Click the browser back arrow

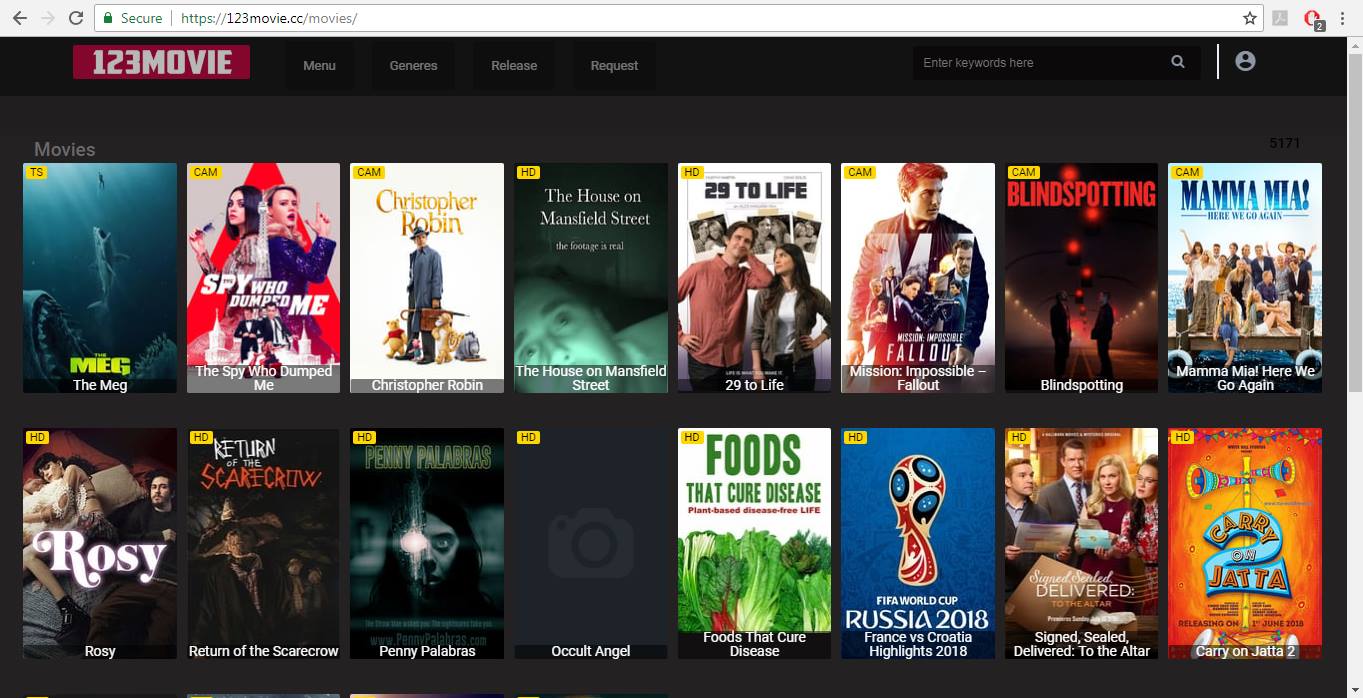click(19, 18)
